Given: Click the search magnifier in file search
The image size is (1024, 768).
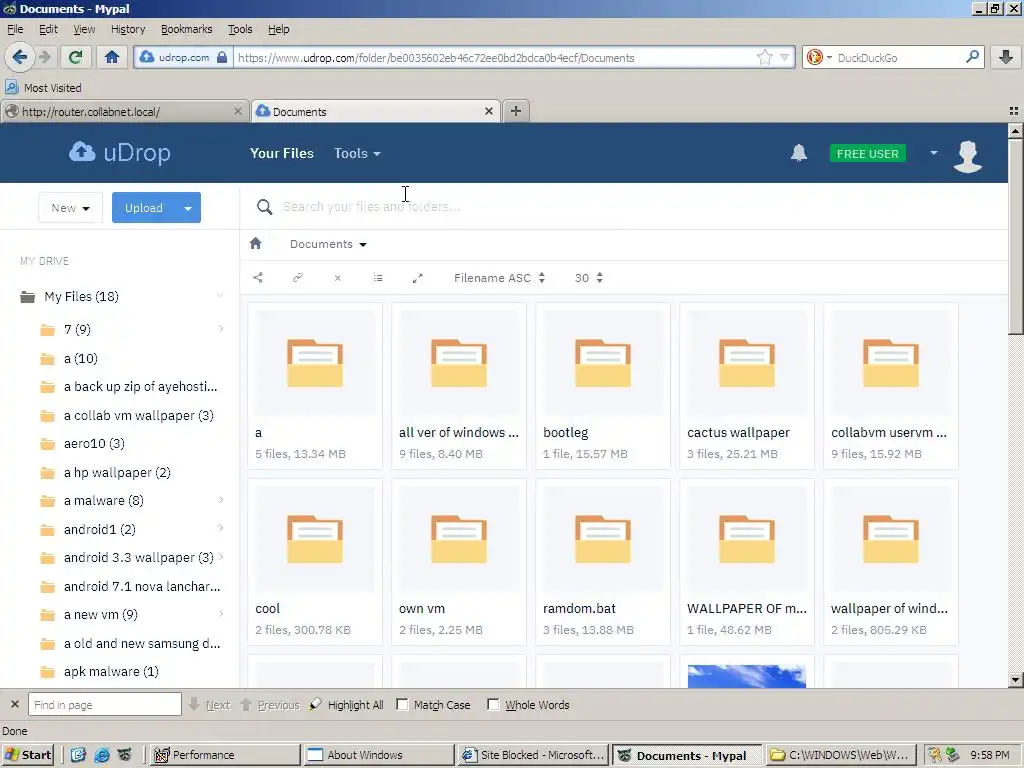Looking at the screenshot, I should click(x=264, y=207).
